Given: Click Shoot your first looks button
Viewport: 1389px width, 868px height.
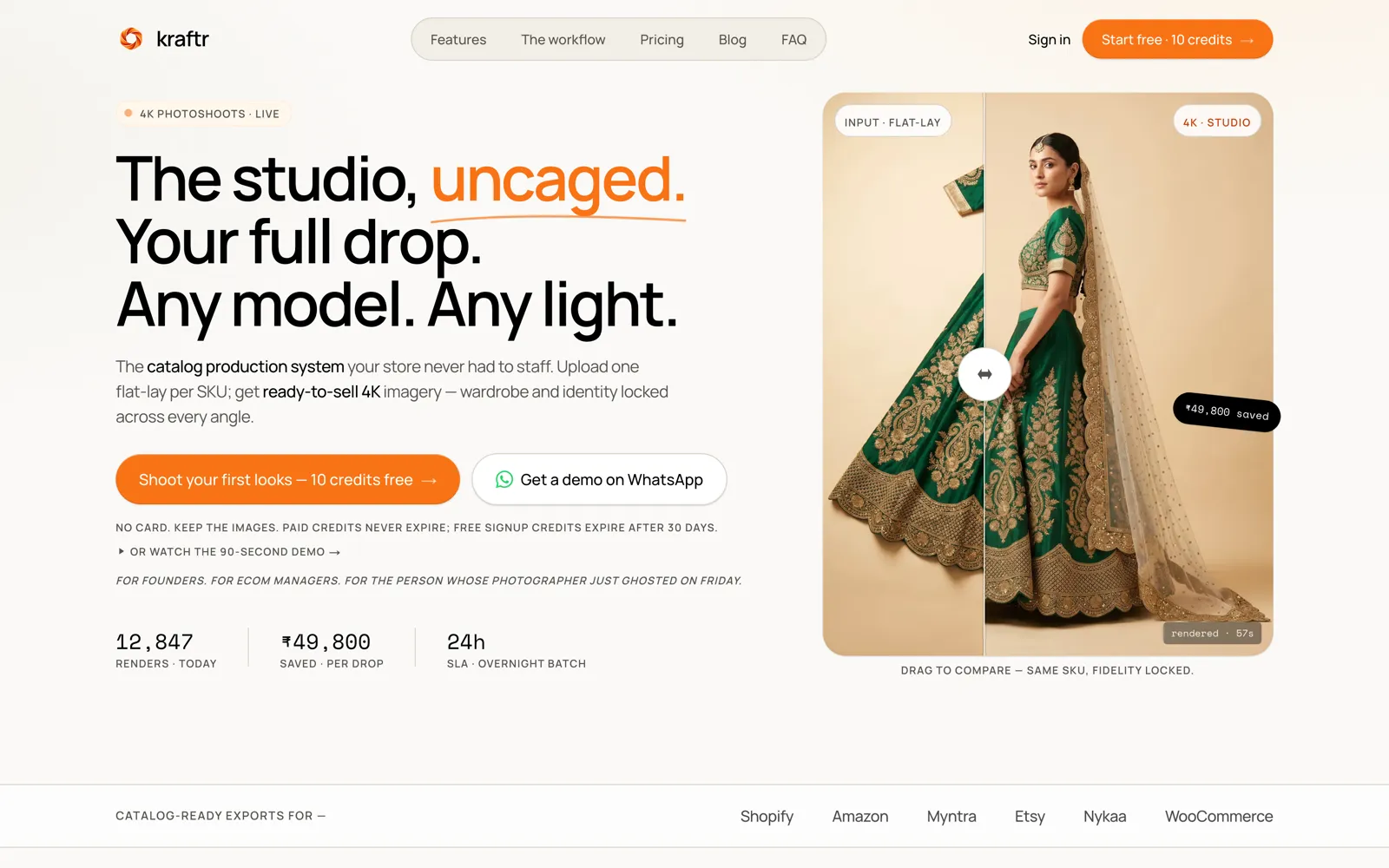Looking at the screenshot, I should tap(287, 479).
